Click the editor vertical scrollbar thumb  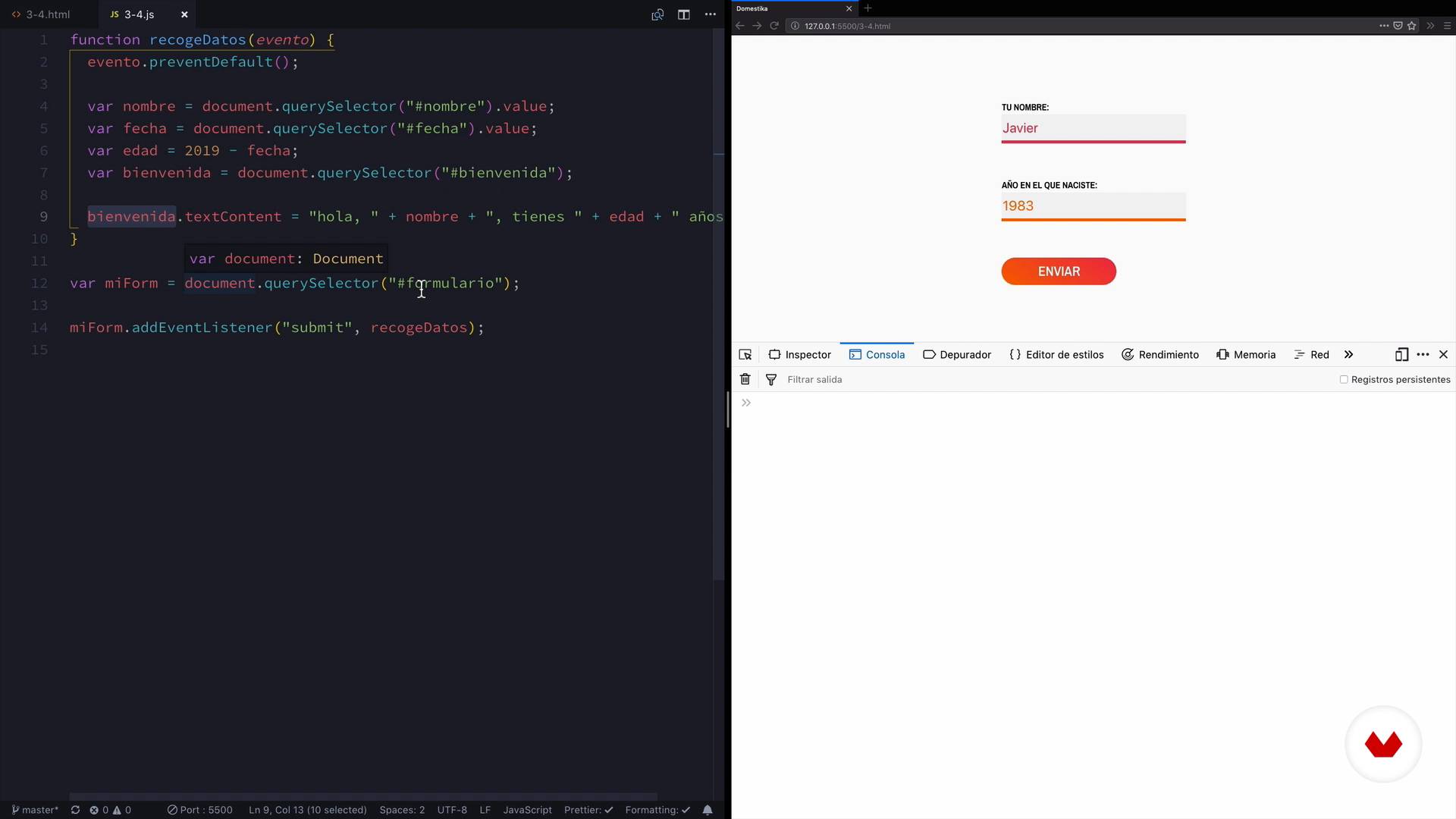[719, 303]
